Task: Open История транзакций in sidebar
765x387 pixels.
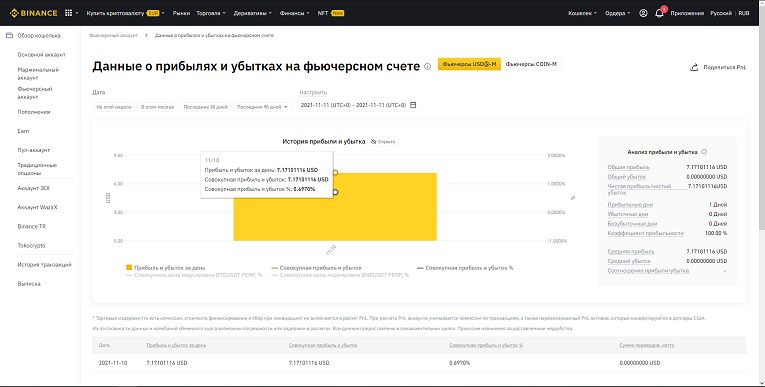Action: click(44, 265)
